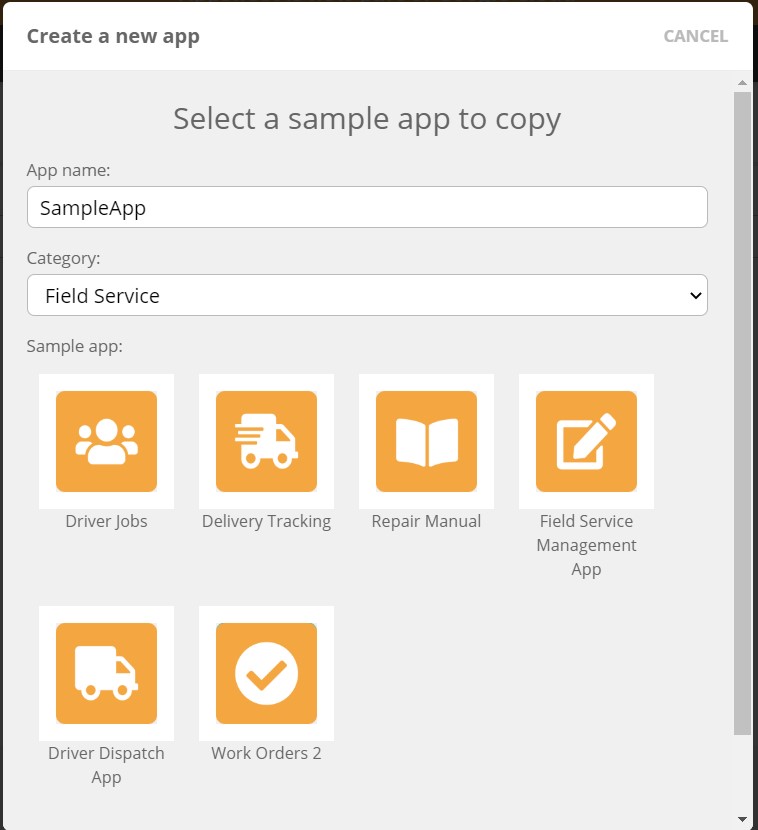Viewport: 758px width, 830px height.
Task: Click the Driver Jobs label text
Action: pyautogui.click(x=106, y=521)
